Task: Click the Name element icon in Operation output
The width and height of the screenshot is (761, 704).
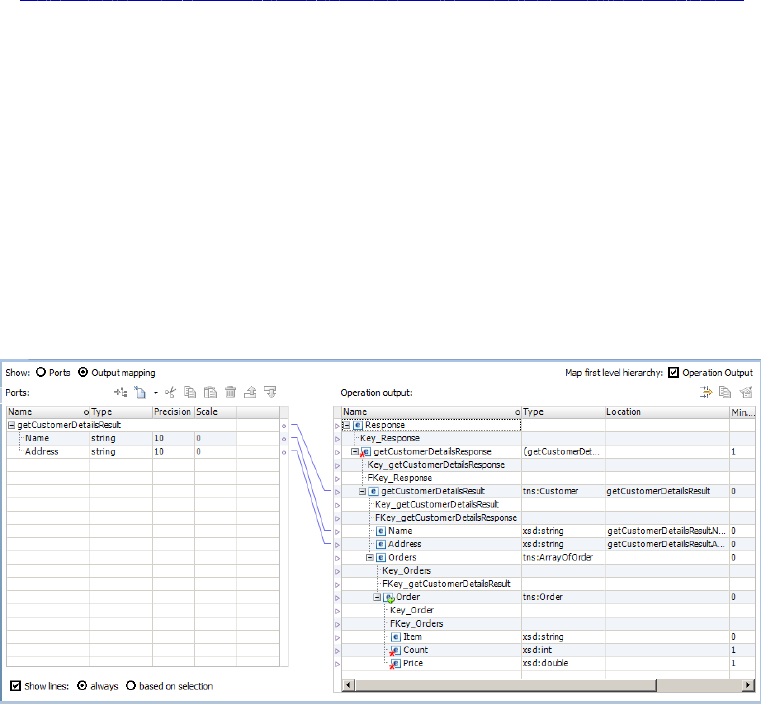Action: [381, 531]
